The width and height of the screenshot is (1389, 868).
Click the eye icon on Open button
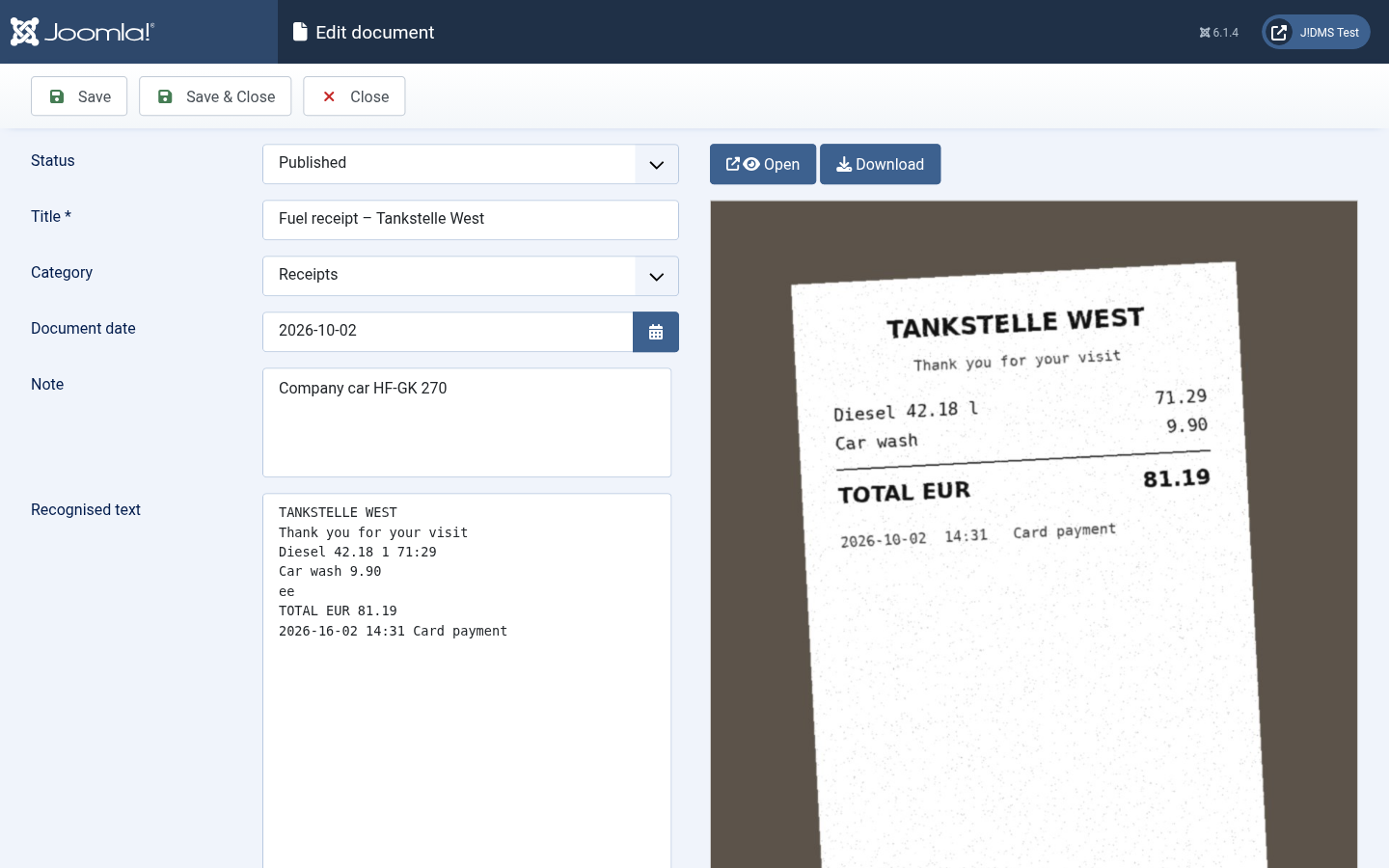coord(751,164)
